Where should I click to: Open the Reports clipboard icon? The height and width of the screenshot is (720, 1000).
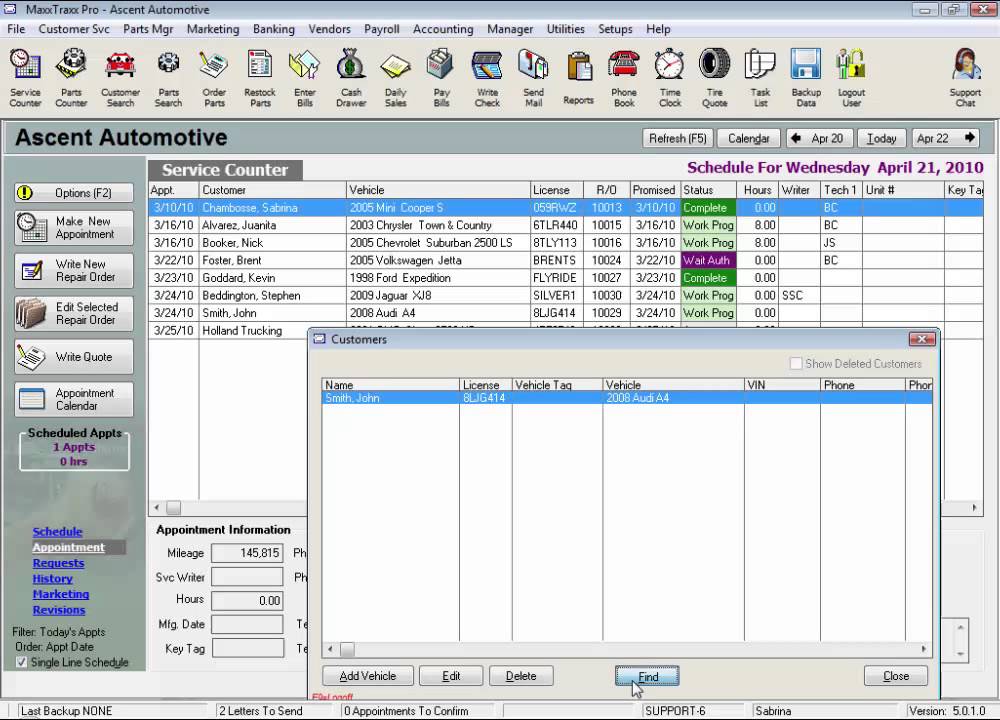click(x=578, y=78)
